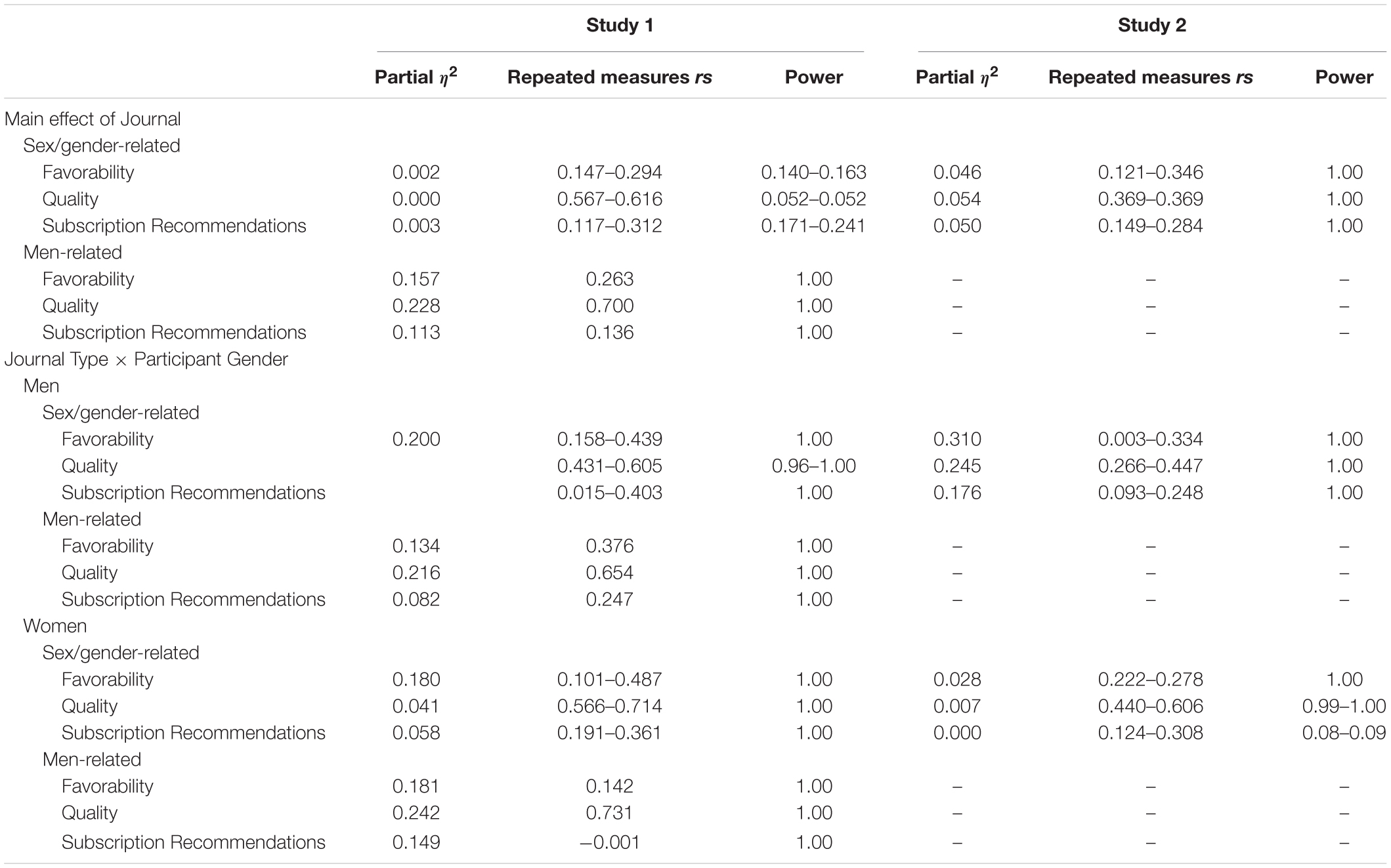The image size is (1391, 868).
Task: Click the Study 2 column group header
Action: (1151, 26)
